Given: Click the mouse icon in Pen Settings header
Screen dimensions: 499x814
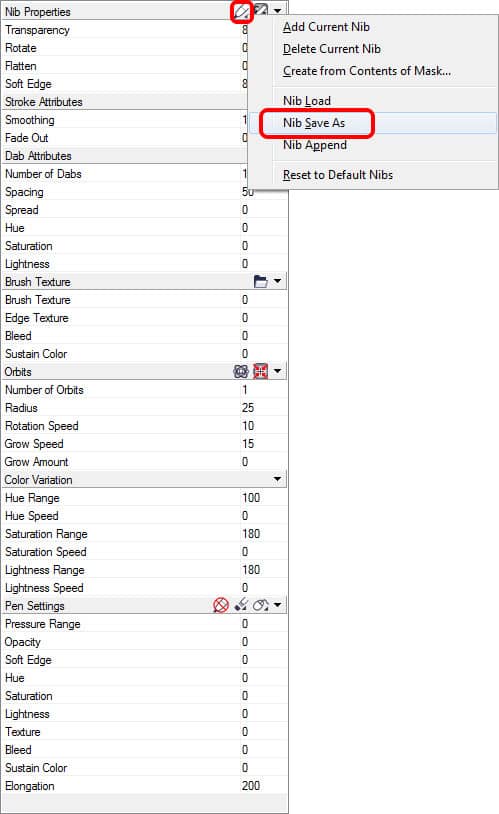Looking at the screenshot, I should tap(261, 605).
